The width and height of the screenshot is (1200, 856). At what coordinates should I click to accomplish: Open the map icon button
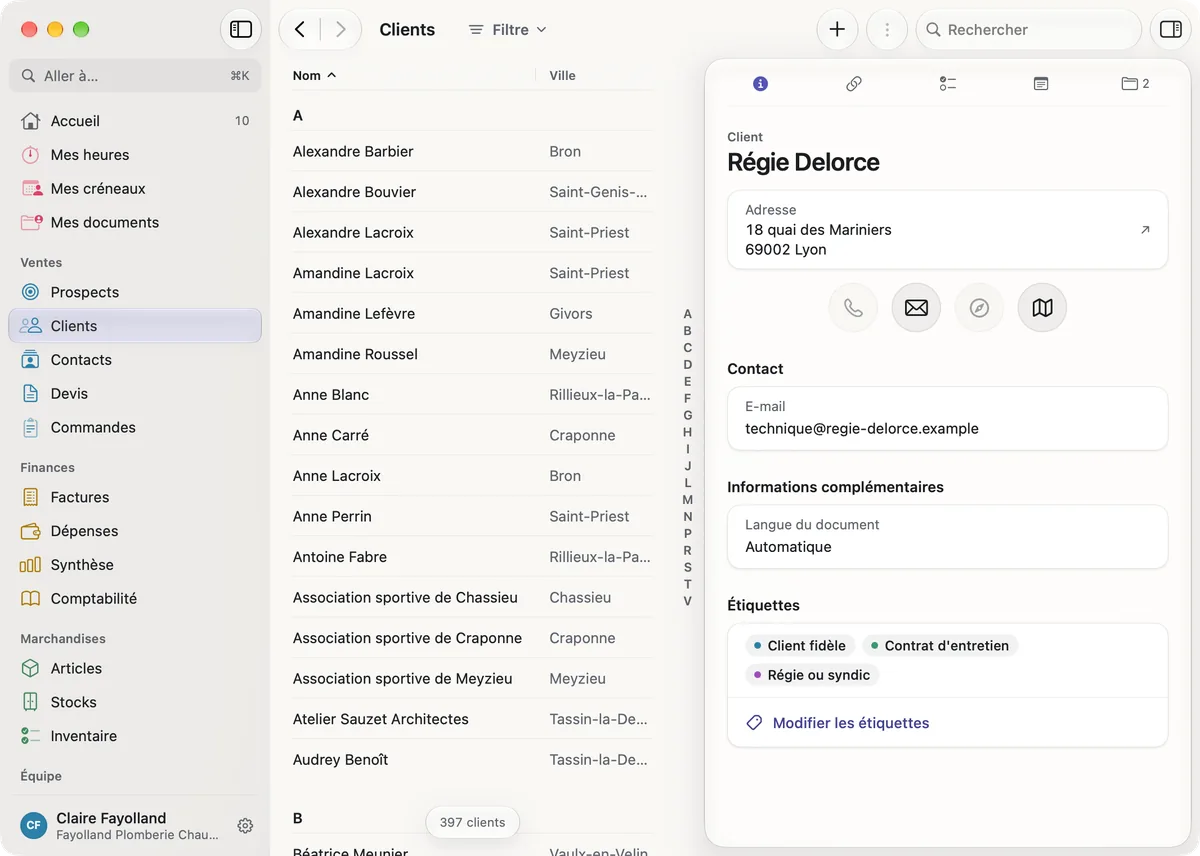coord(1042,308)
